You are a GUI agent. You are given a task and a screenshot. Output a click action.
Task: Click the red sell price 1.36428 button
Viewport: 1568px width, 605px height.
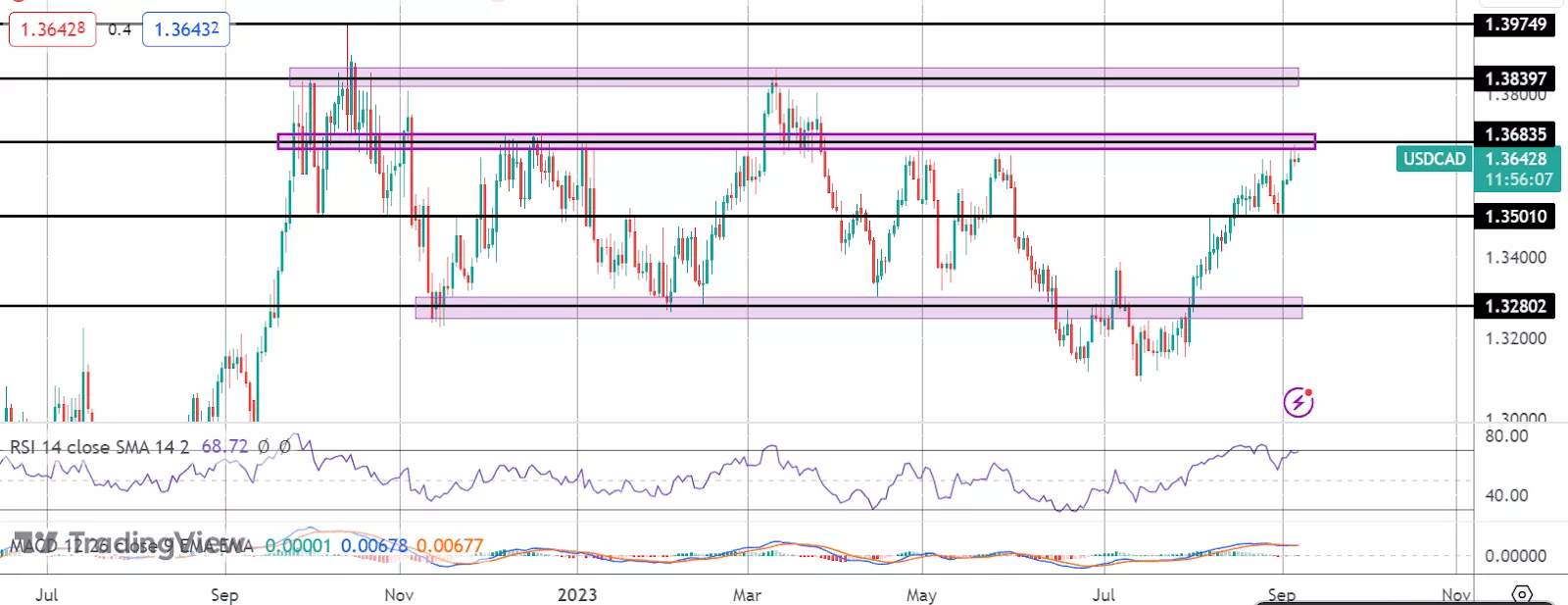(53, 29)
